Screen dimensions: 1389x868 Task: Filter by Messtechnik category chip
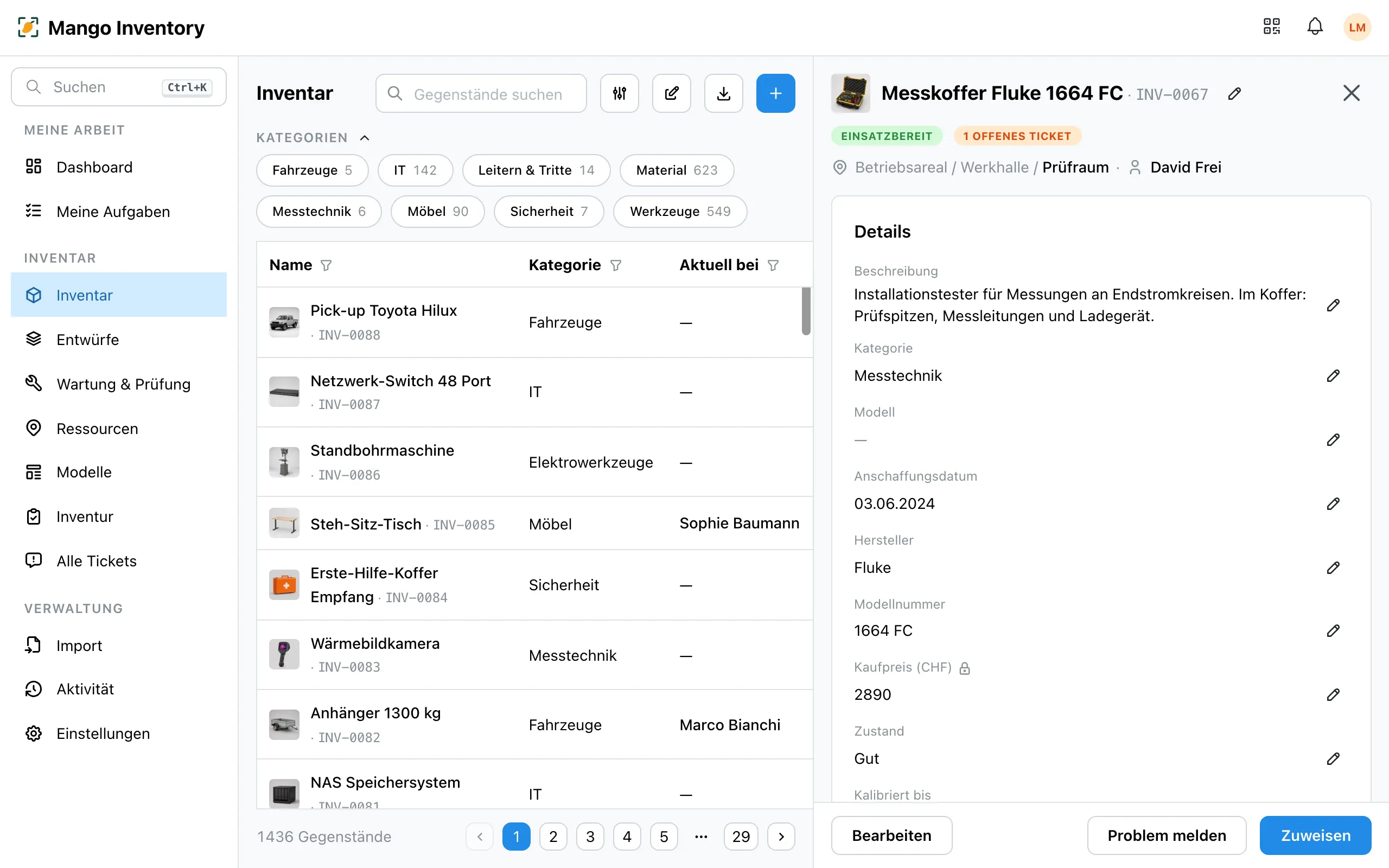[x=318, y=211]
